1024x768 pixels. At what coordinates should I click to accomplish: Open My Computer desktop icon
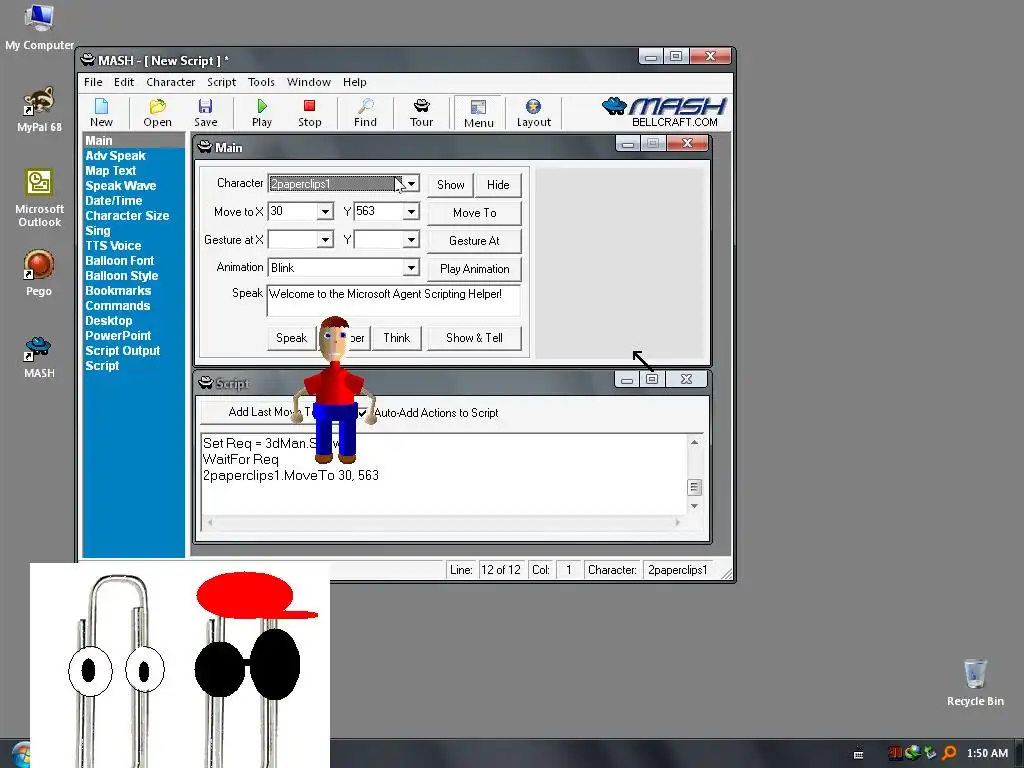click(39, 27)
